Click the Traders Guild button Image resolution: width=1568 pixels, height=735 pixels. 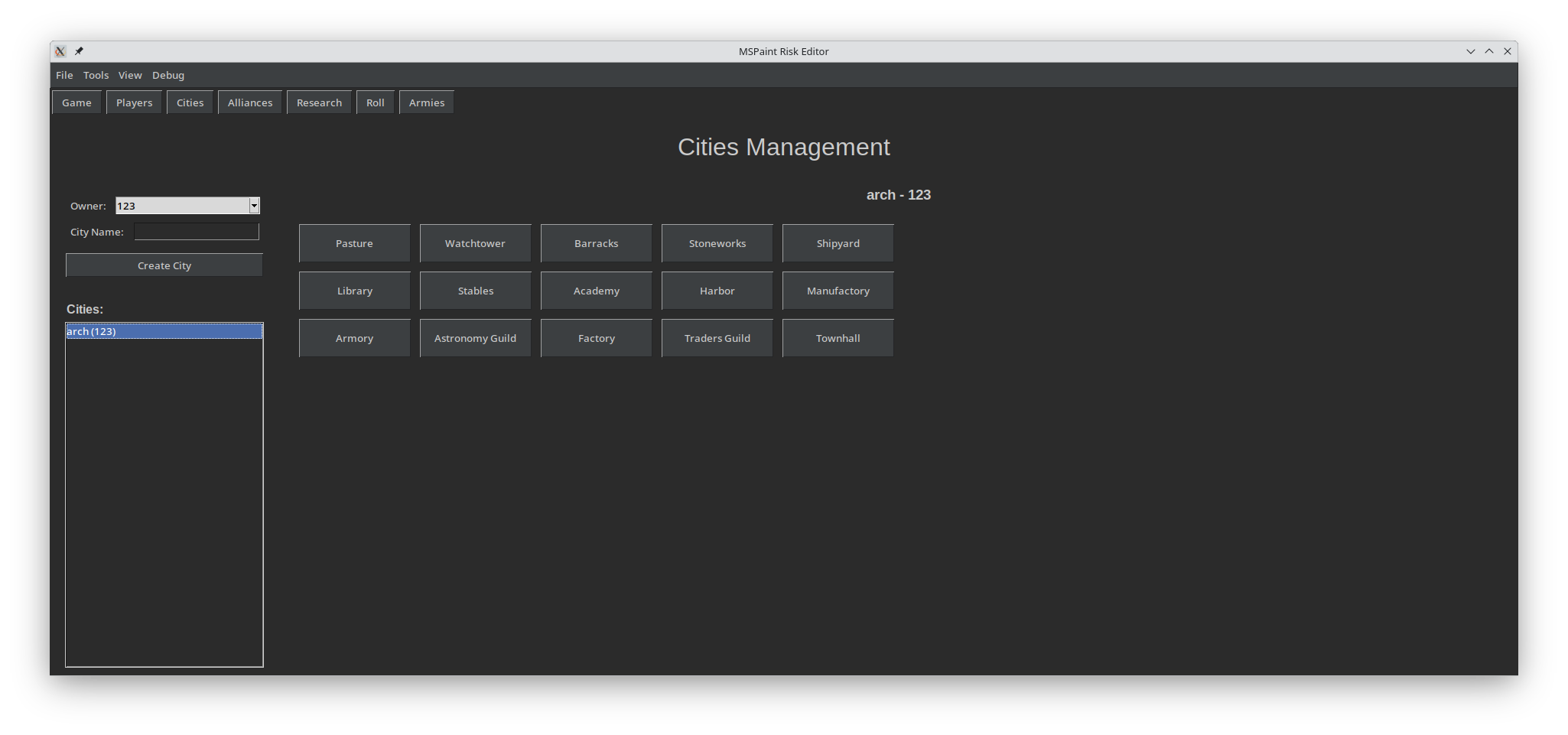coord(717,338)
